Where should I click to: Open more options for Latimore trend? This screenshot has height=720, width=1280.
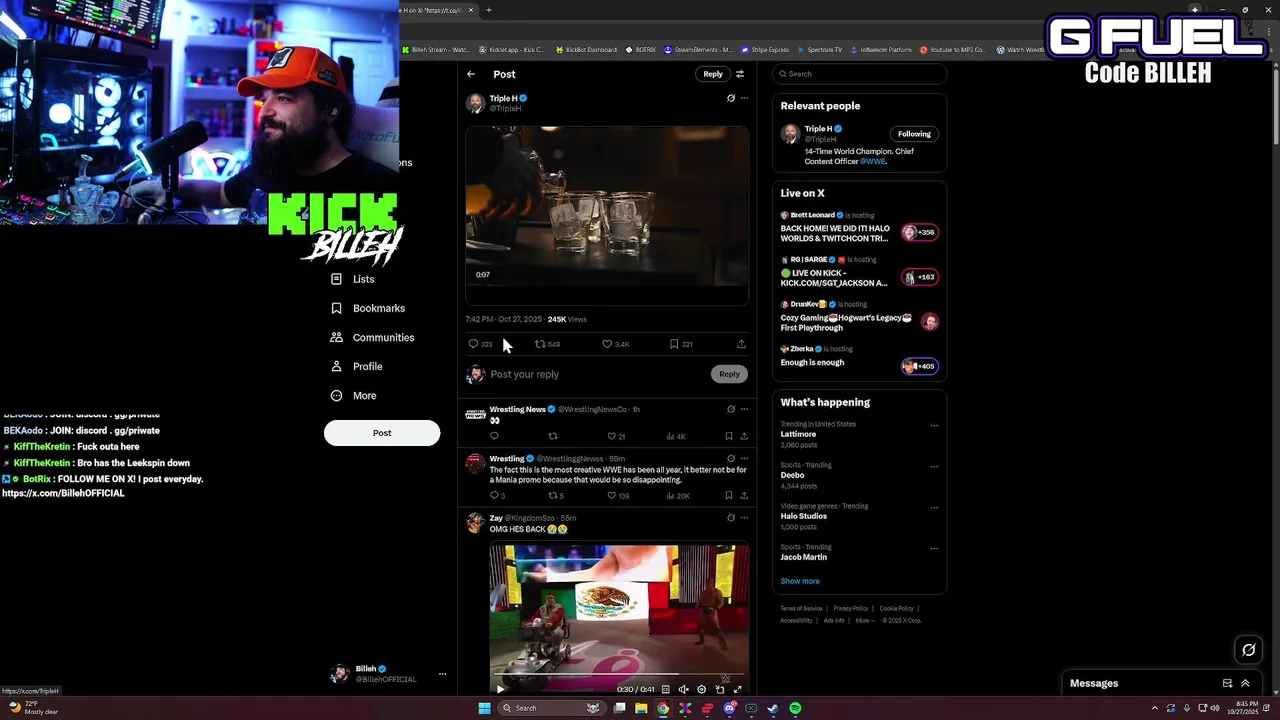click(934, 425)
